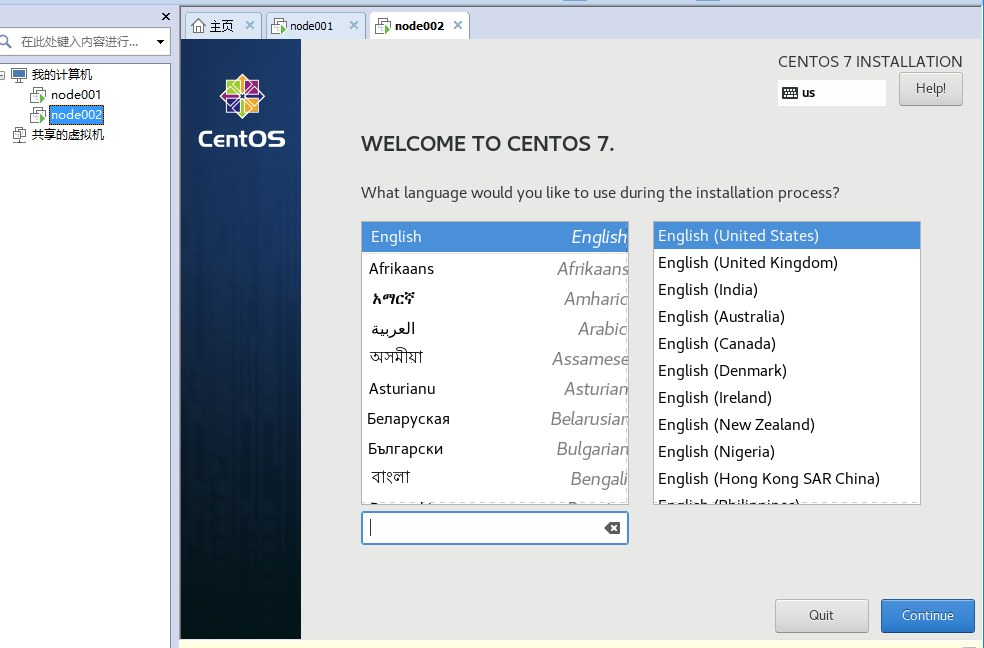Click the CentOS logo in the sidebar
The image size is (984, 648).
point(241,111)
